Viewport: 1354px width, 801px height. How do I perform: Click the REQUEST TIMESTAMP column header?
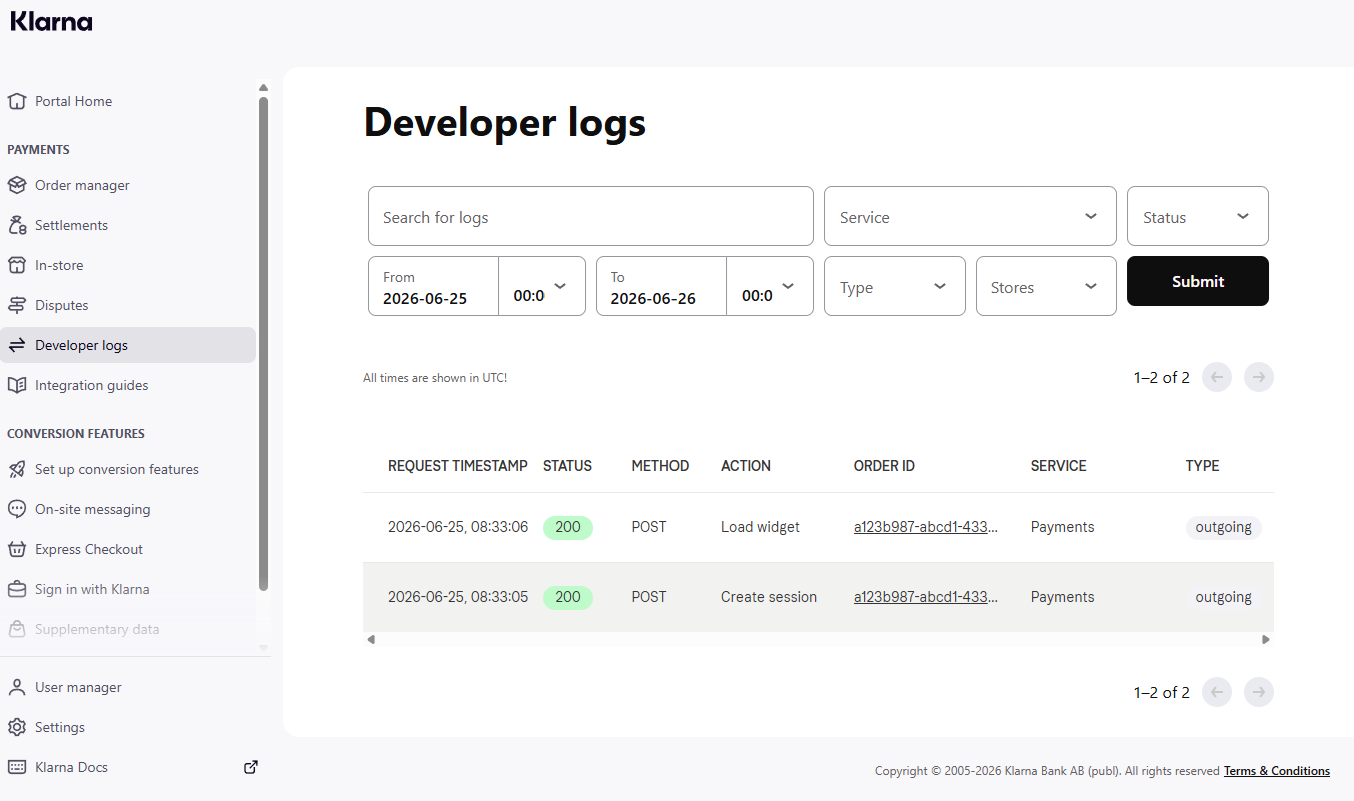[x=458, y=466]
